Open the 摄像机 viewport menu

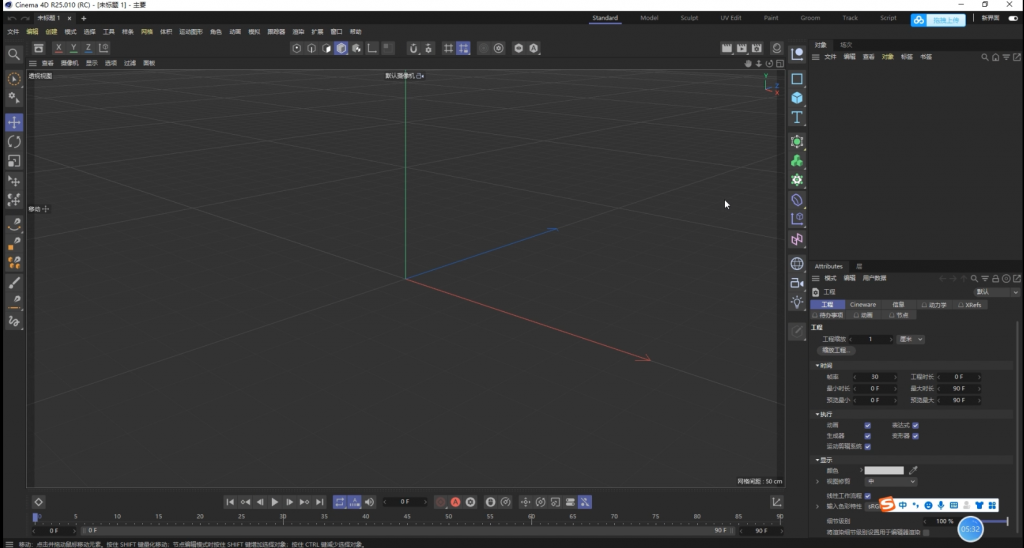[69, 63]
